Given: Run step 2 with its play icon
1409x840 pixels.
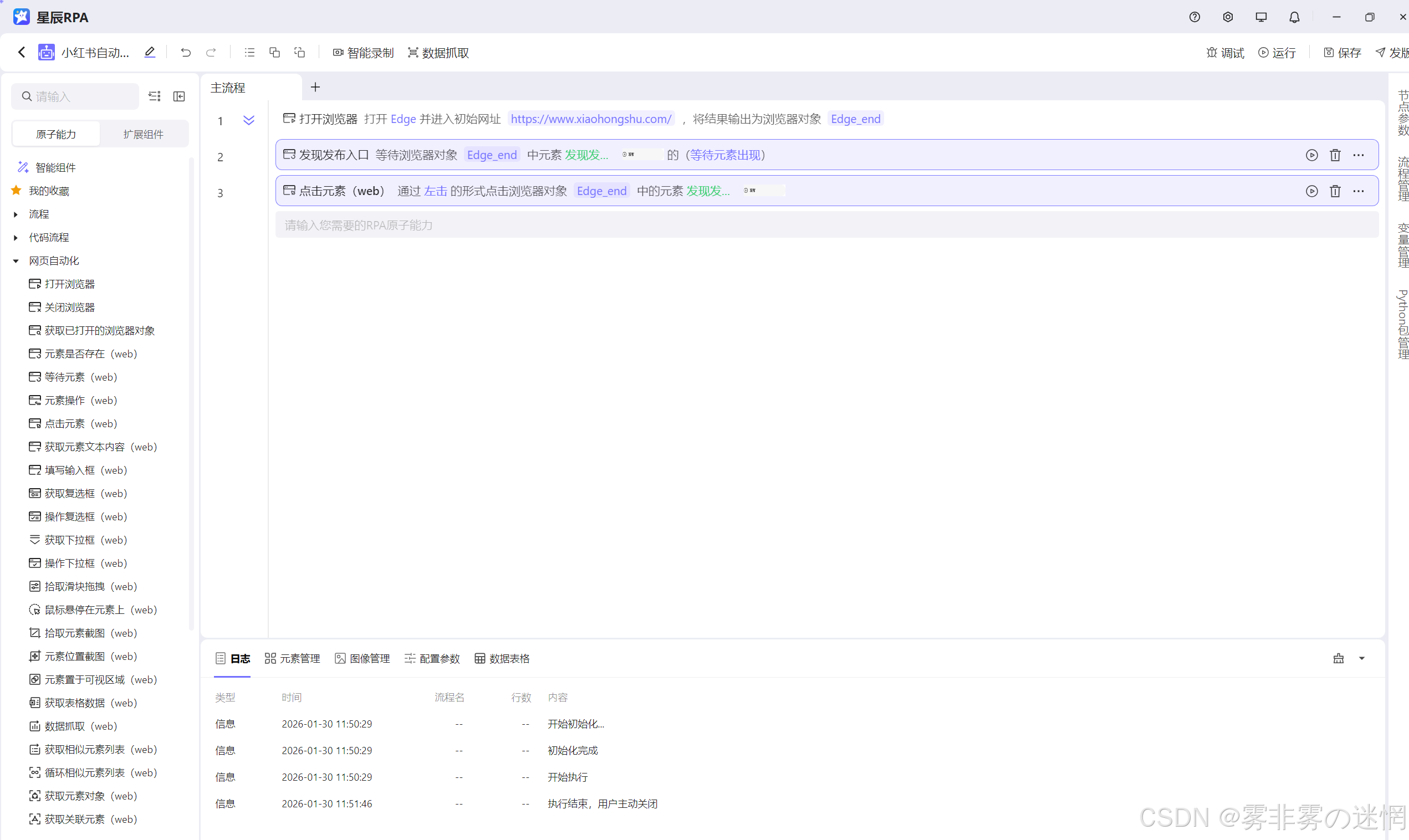Looking at the screenshot, I should coord(1311,155).
